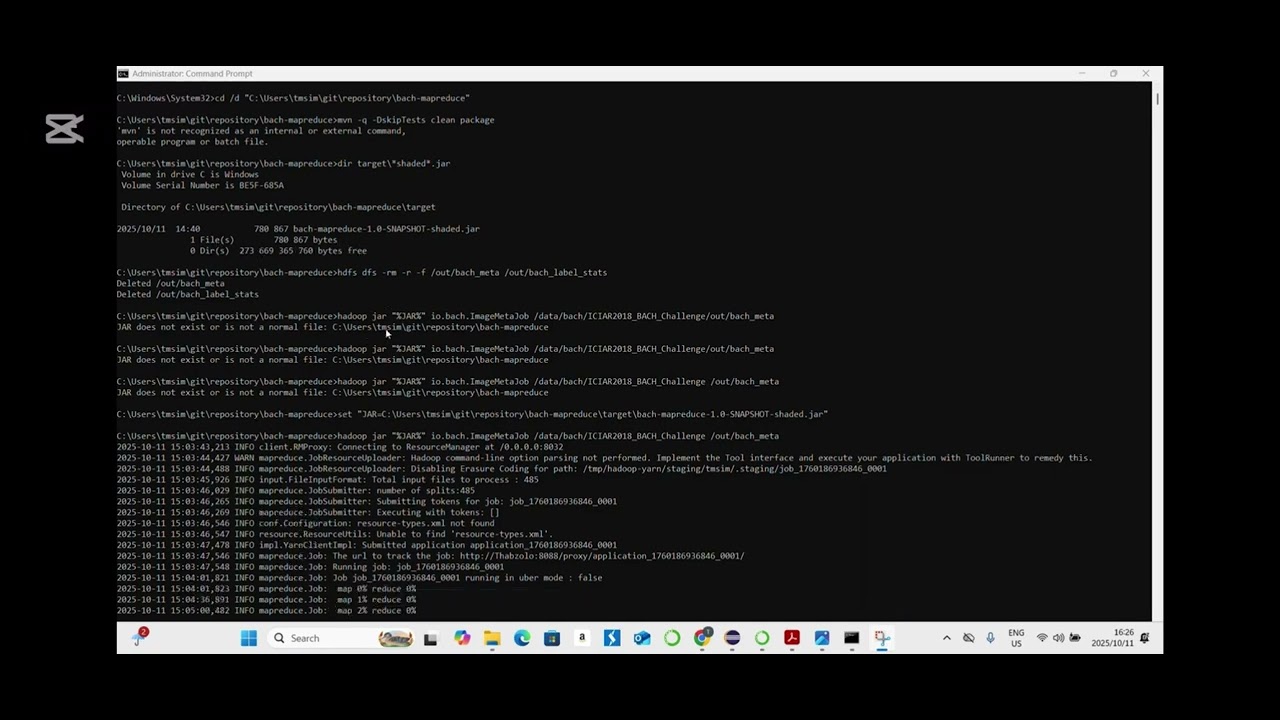The image size is (1280, 720).
Task: Click the terminal vertical scrollbar thumb
Action: click(x=1157, y=98)
